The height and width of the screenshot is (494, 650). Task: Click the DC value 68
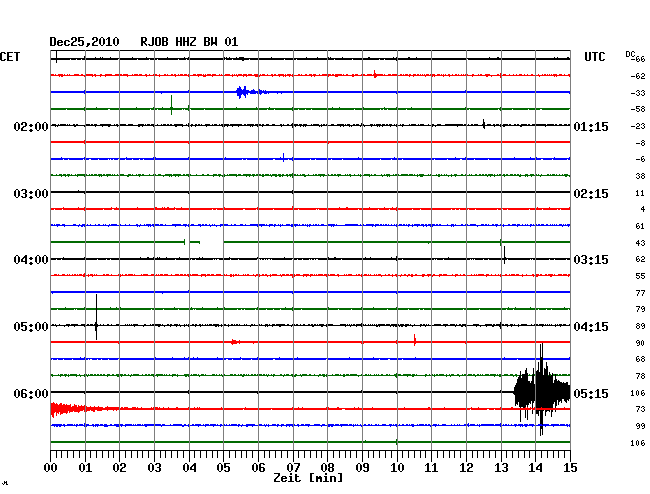pos(640,359)
